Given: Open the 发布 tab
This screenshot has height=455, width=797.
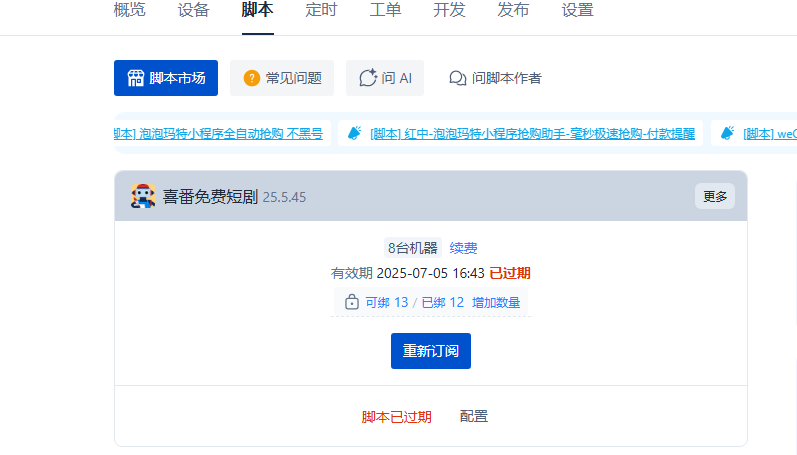Looking at the screenshot, I should [513, 10].
